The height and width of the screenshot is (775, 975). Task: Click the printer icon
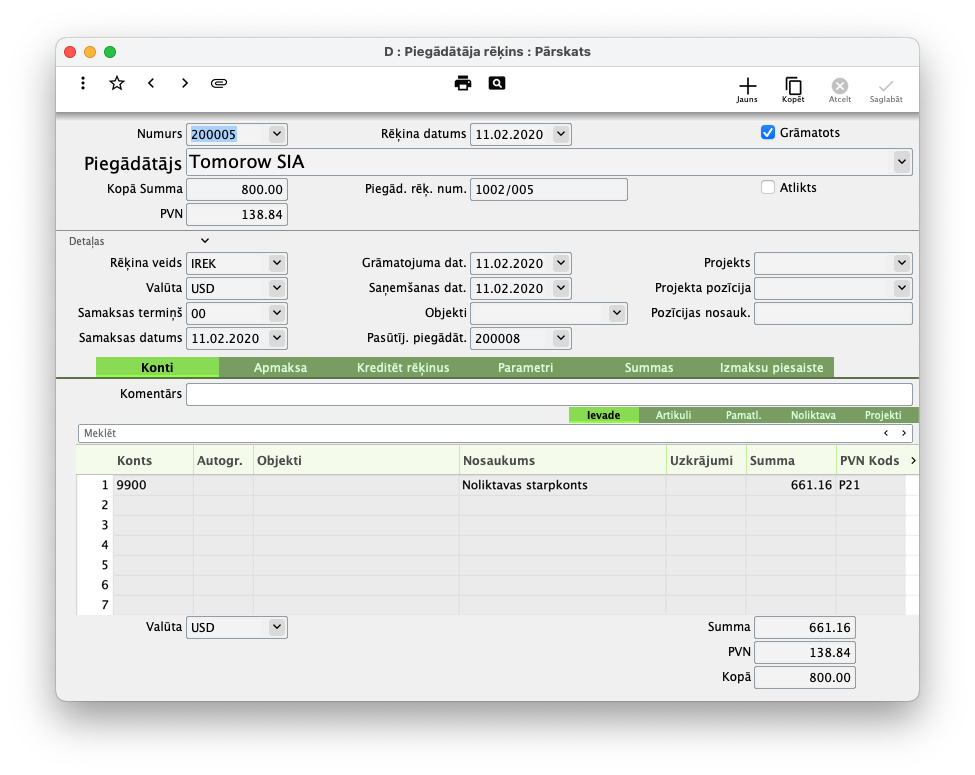(x=463, y=83)
